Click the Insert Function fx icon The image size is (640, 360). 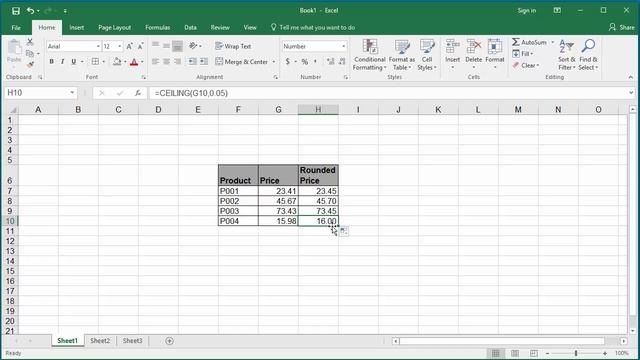(x=138, y=93)
